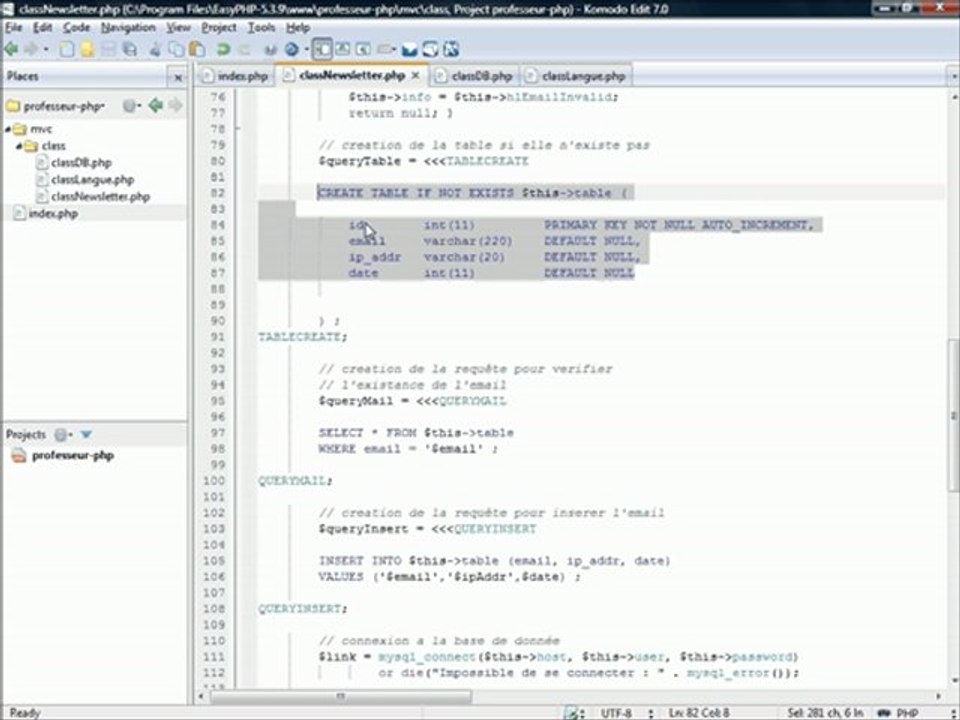Screen dimensions: 960x720
Task: Go to next directory in Places
Action: (175, 106)
